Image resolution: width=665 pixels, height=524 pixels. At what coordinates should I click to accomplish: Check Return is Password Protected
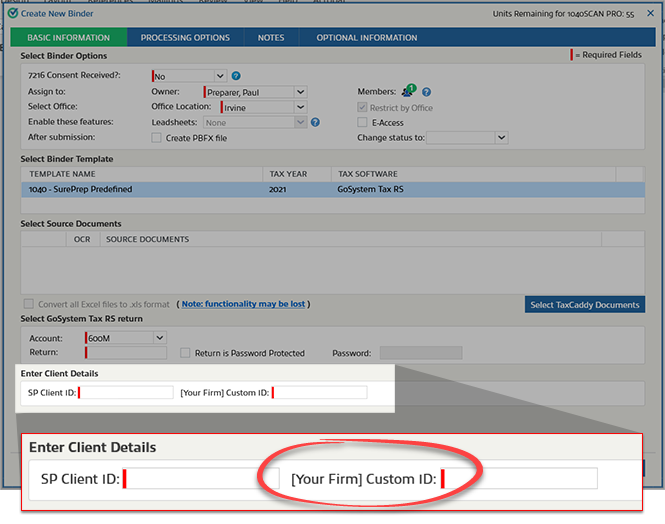point(185,353)
